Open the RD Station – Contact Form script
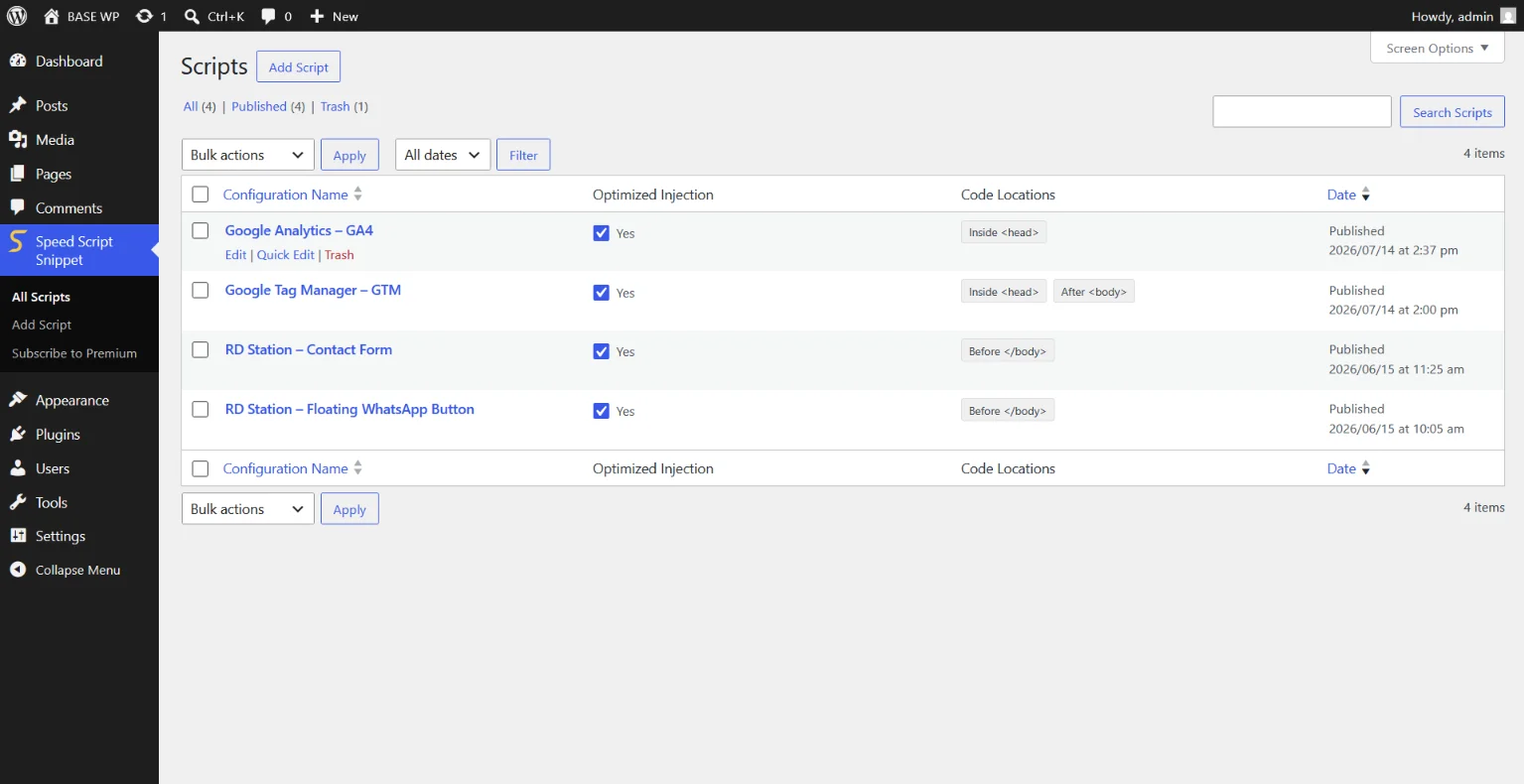 [x=309, y=349]
